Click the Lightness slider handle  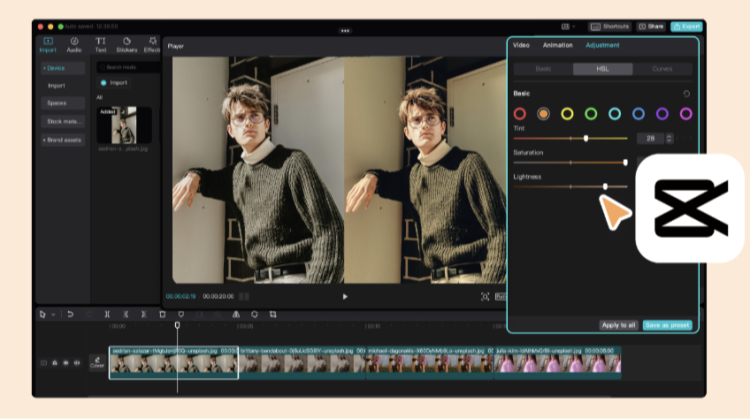point(606,187)
